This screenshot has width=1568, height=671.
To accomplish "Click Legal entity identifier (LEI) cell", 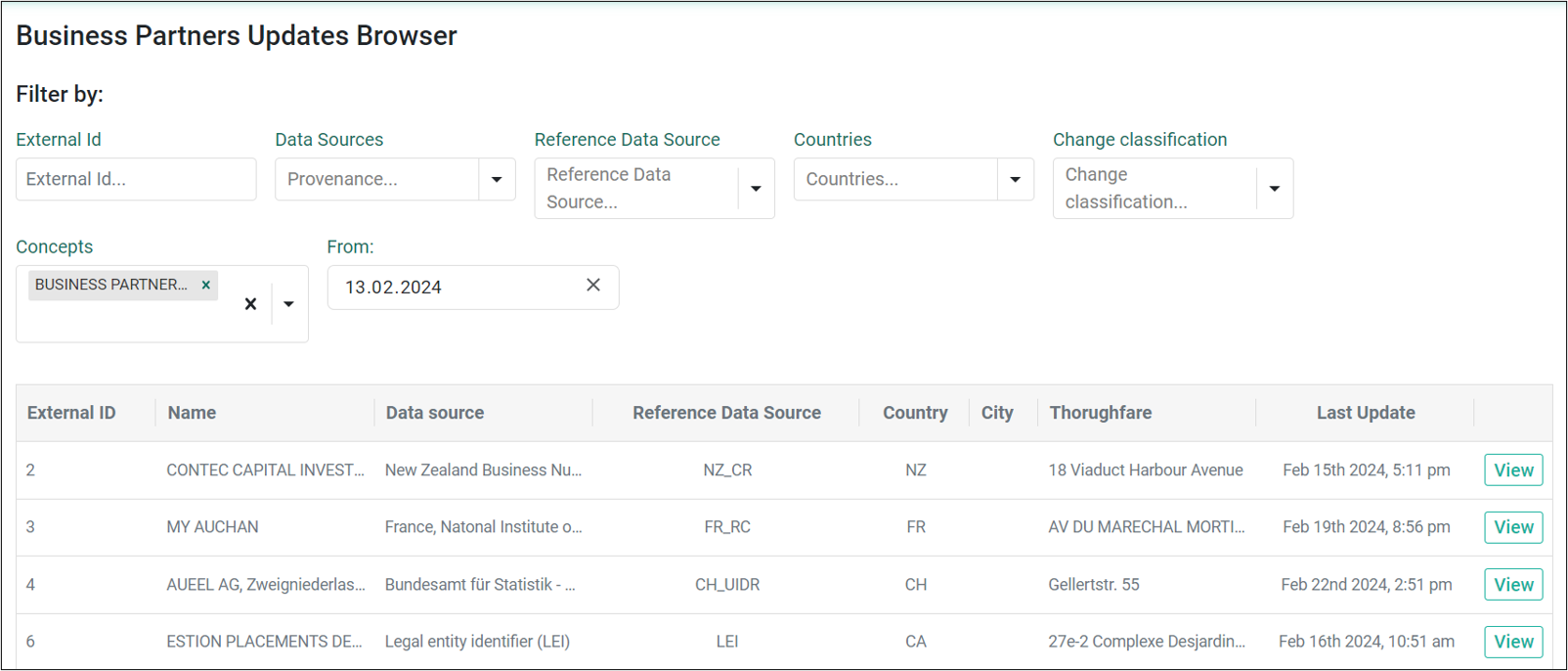I will [x=477, y=642].
